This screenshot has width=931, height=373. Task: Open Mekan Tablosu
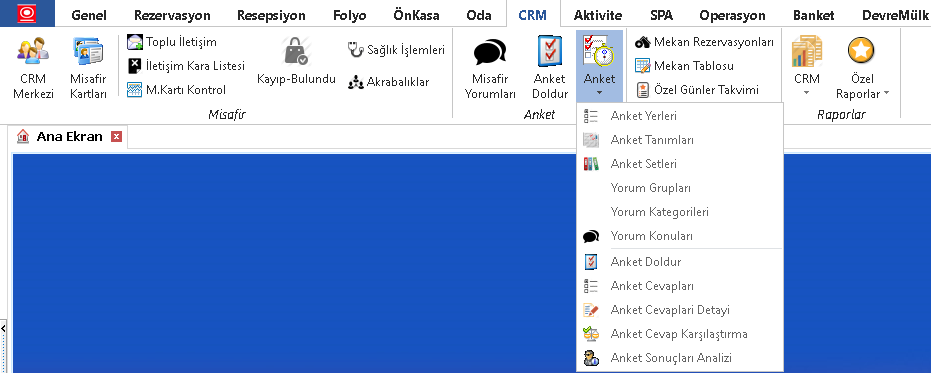coord(684,66)
